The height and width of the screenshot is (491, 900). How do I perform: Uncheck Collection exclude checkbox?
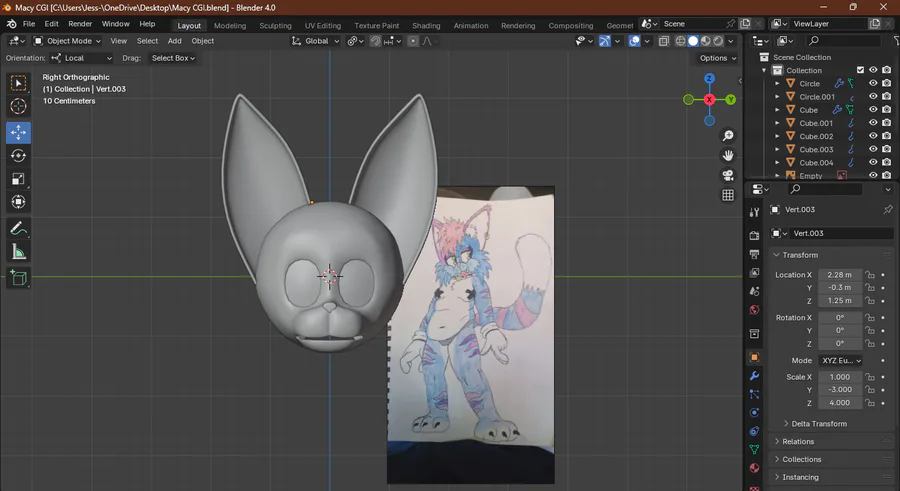click(860, 70)
